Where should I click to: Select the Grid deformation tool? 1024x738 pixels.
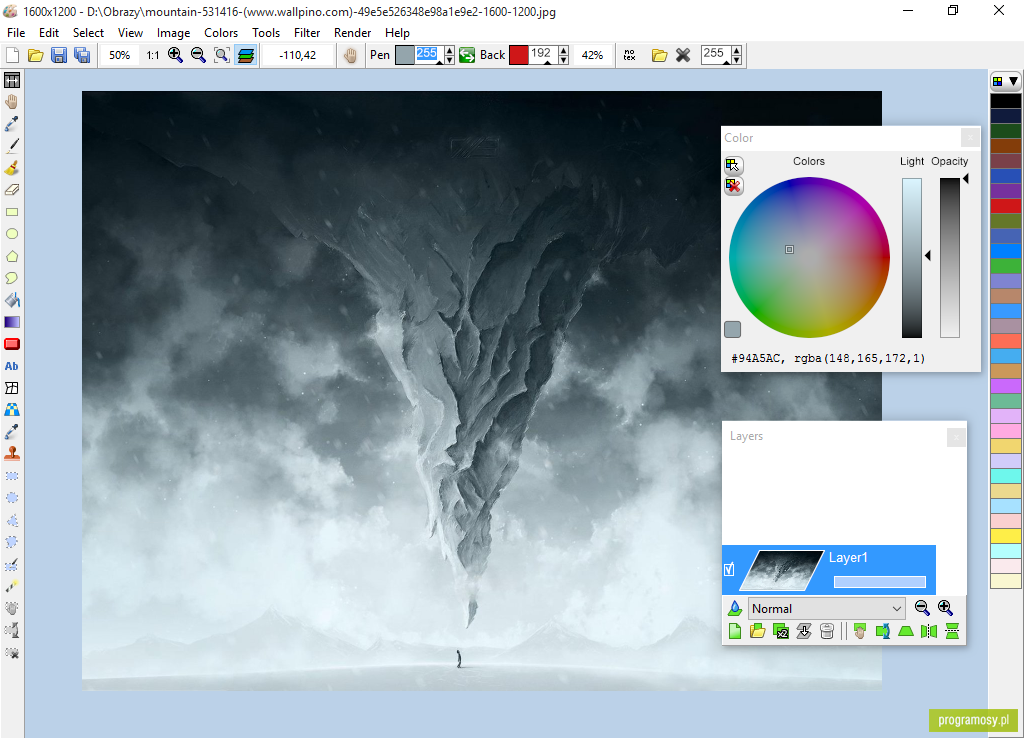[12, 388]
